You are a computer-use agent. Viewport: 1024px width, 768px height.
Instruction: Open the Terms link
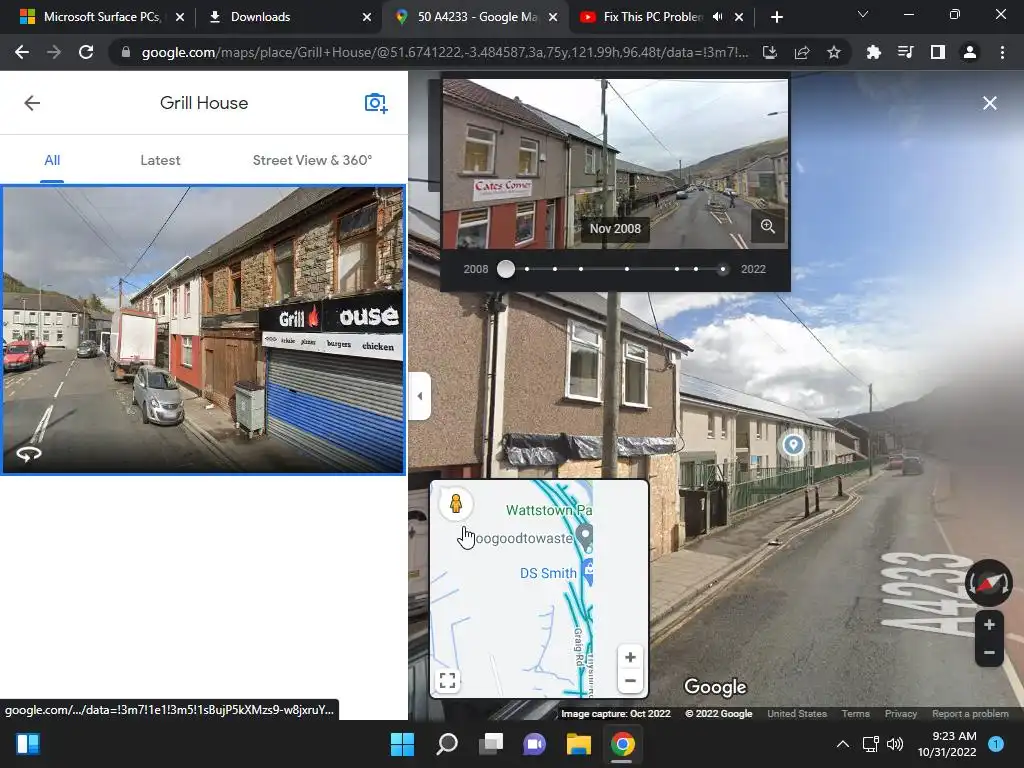coord(855,714)
